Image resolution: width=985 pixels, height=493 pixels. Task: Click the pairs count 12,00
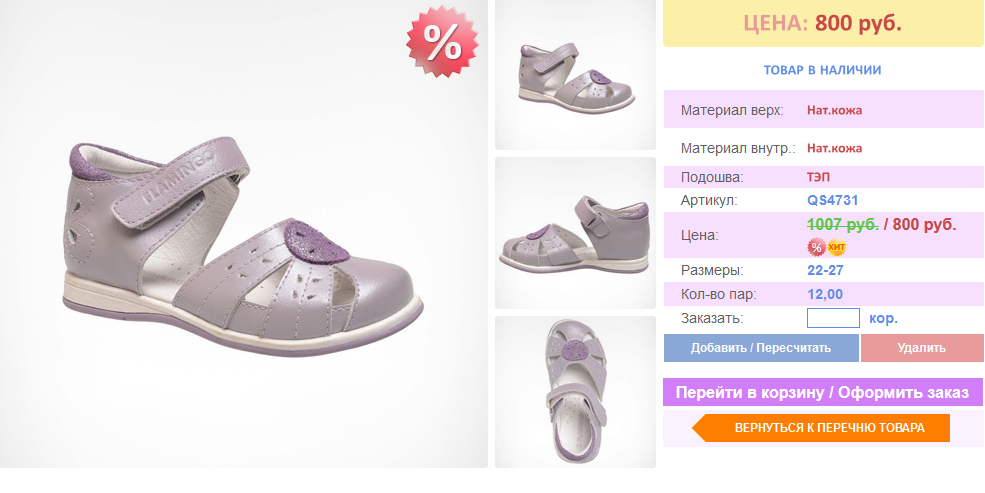(825, 294)
